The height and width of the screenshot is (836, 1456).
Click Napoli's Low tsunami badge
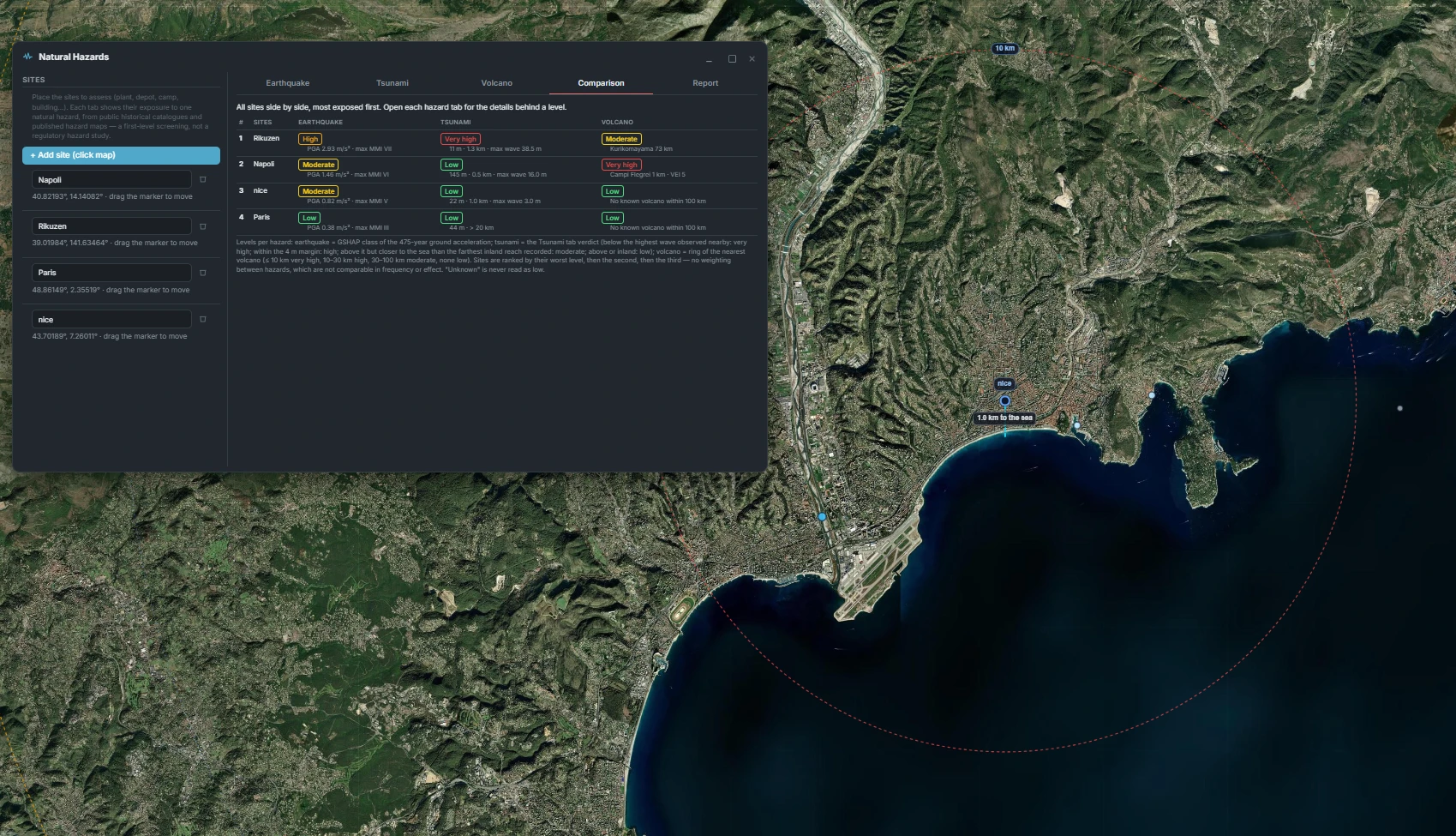[x=452, y=165]
